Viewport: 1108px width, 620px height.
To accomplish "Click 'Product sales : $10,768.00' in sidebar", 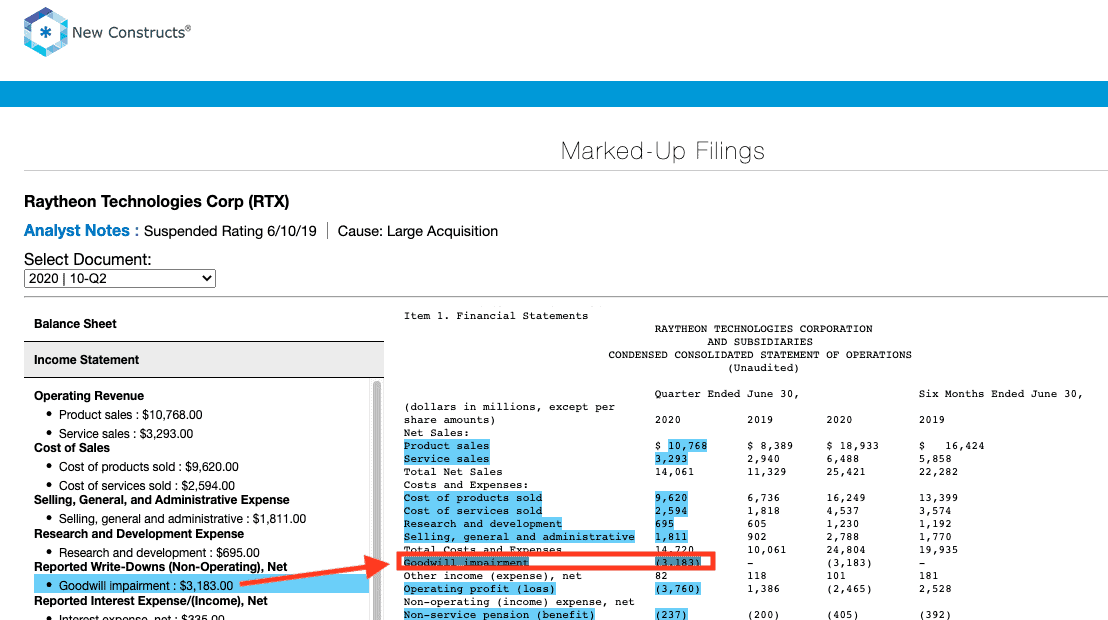I will 131,415.
